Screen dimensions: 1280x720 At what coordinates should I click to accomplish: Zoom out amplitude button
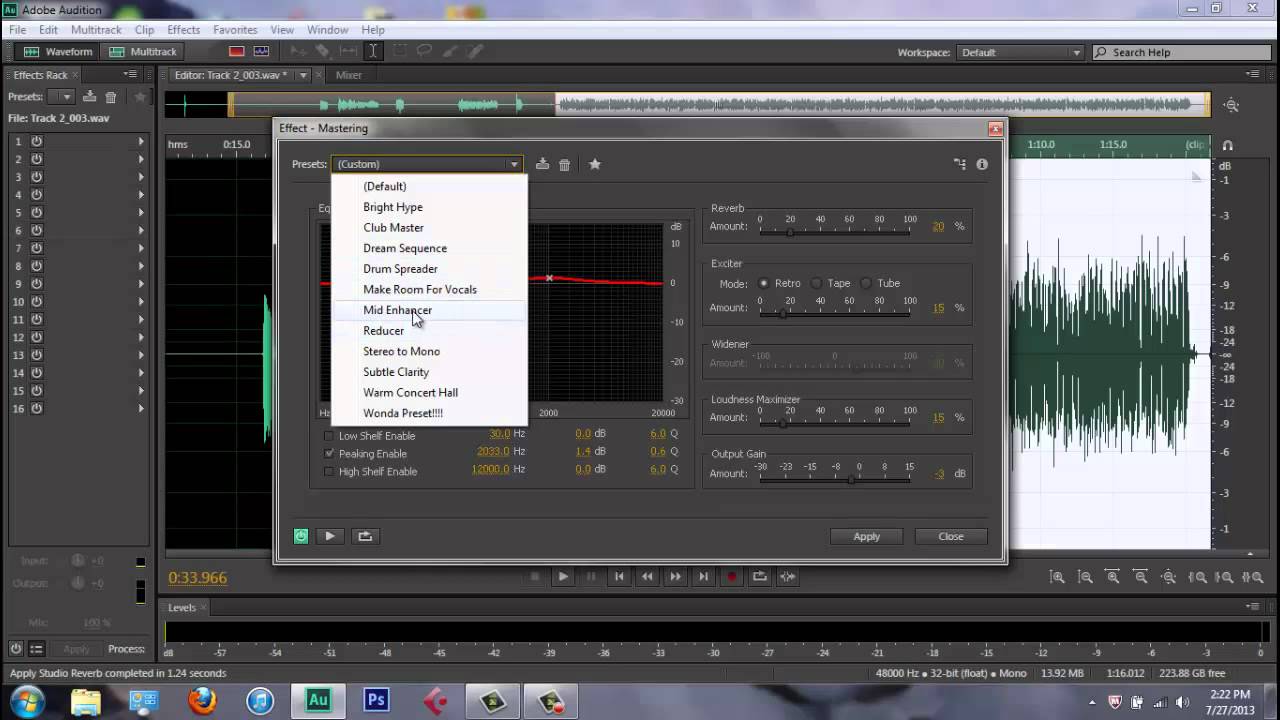click(1085, 577)
